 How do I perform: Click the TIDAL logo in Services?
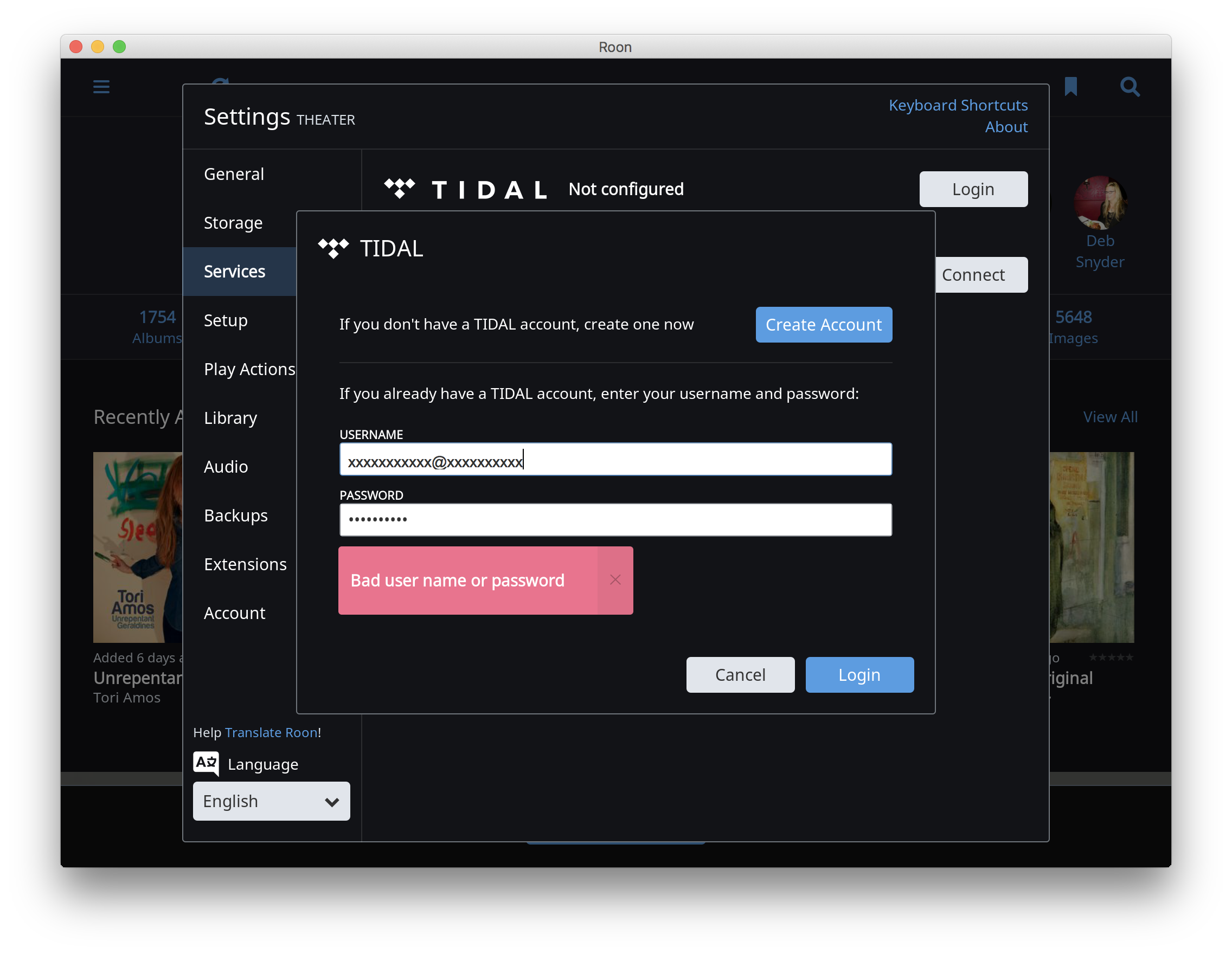pyautogui.click(x=466, y=190)
